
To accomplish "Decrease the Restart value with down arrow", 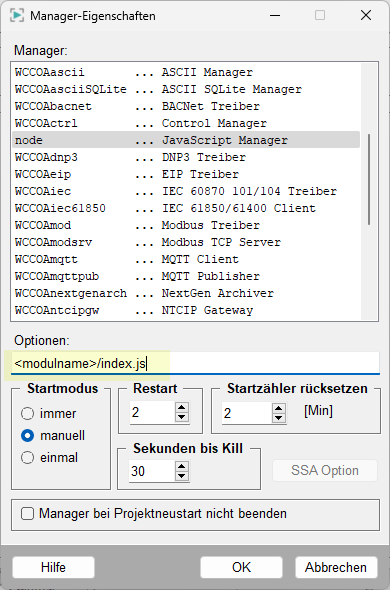I will [182, 417].
